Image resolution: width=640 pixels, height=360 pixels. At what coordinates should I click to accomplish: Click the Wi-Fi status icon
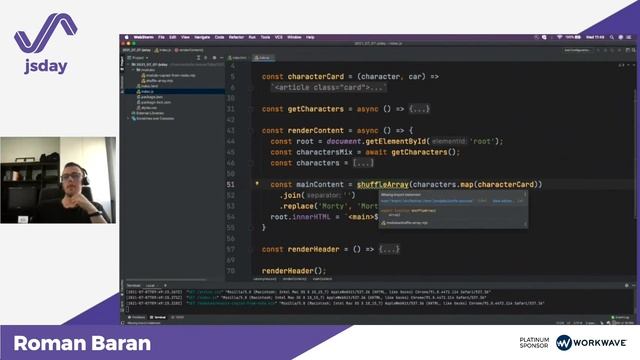(559, 37)
